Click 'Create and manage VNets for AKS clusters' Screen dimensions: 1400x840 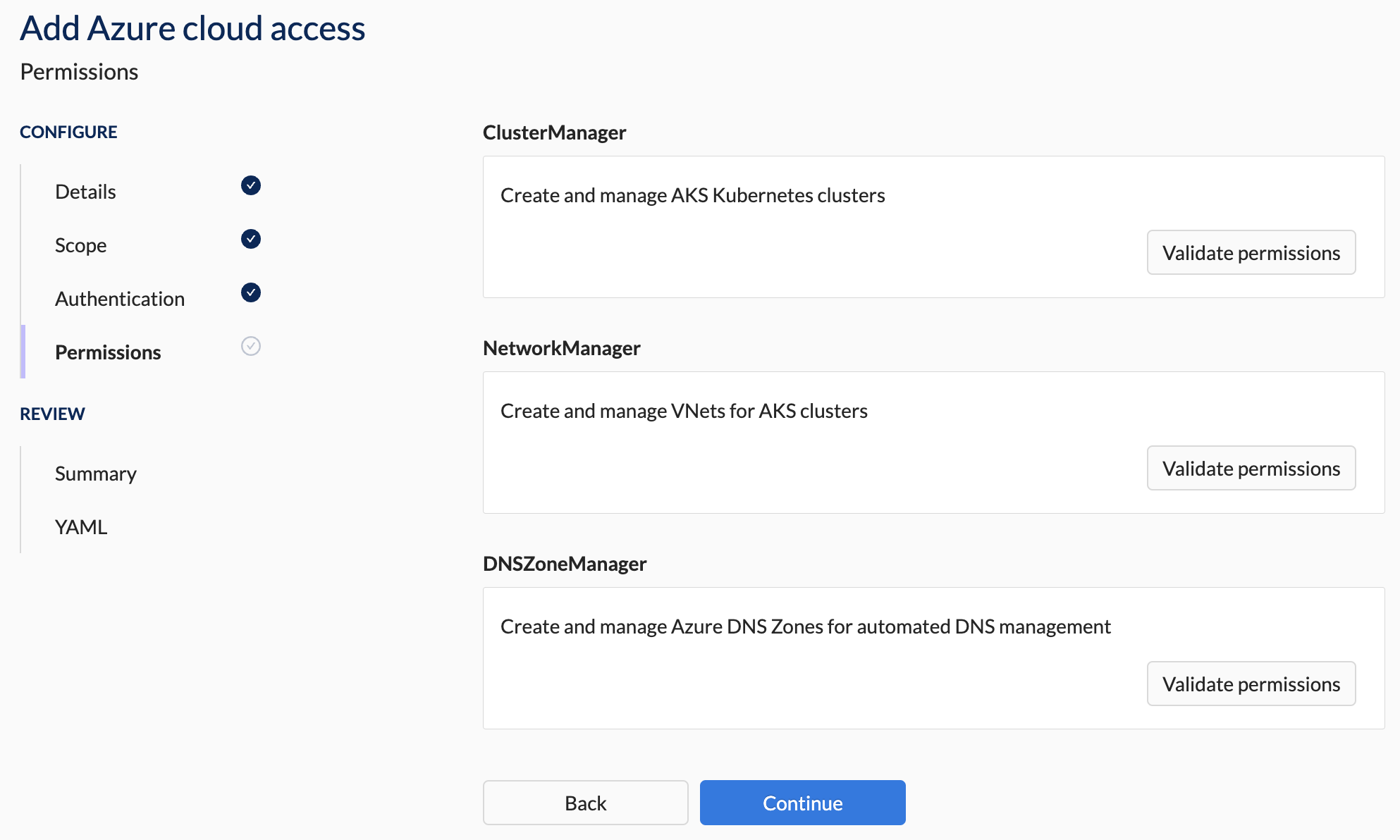tap(684, 411)
